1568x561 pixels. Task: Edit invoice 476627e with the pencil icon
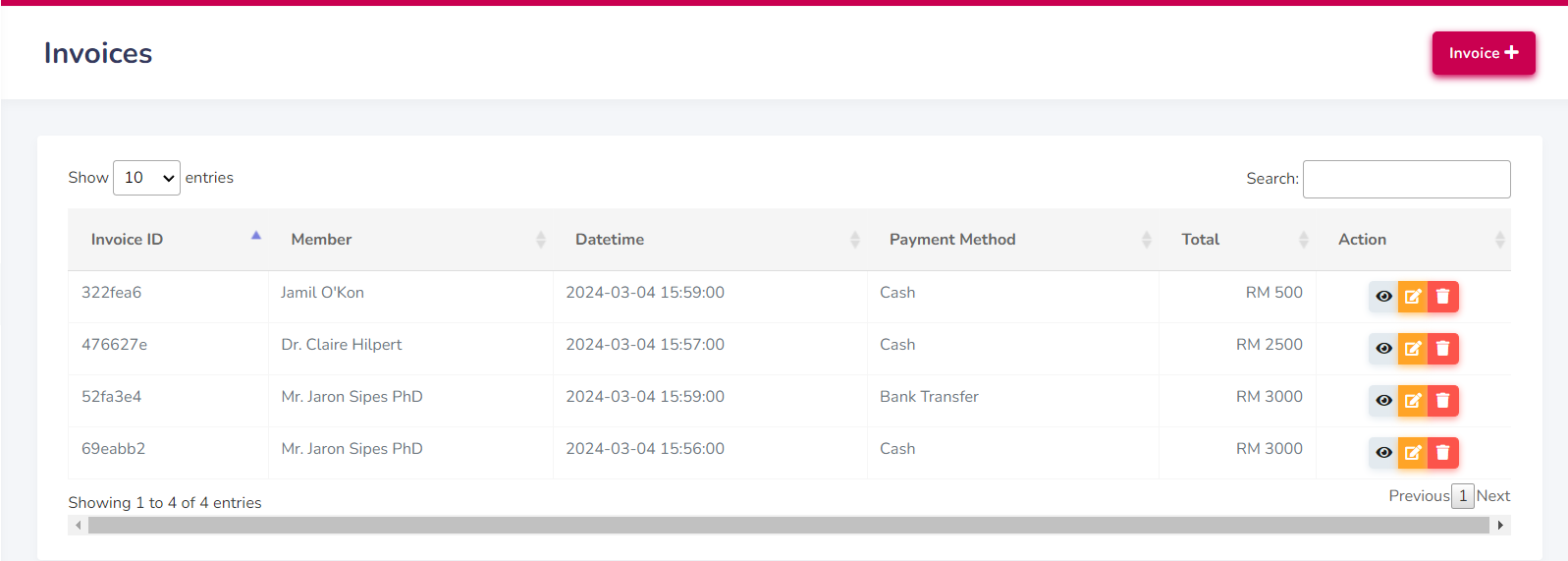tap(1413, 349)
